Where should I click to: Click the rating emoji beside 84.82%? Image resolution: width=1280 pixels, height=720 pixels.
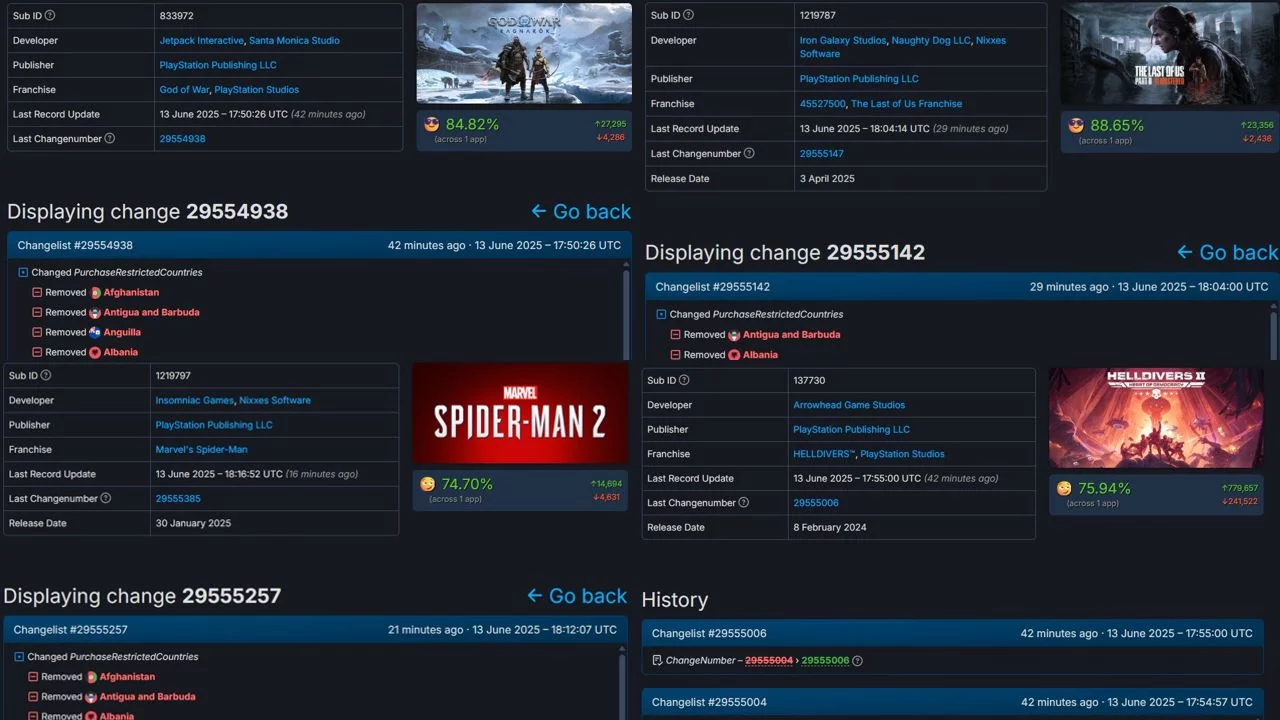coord(433,125)
